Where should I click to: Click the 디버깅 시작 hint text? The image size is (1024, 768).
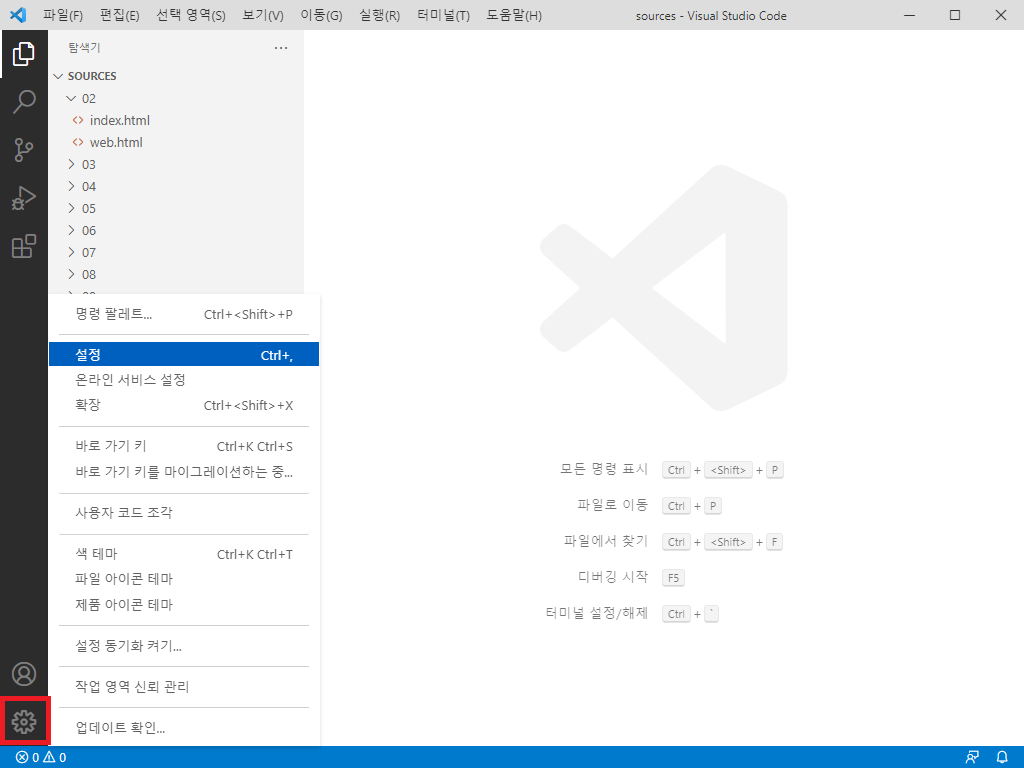tap(613, 577)
